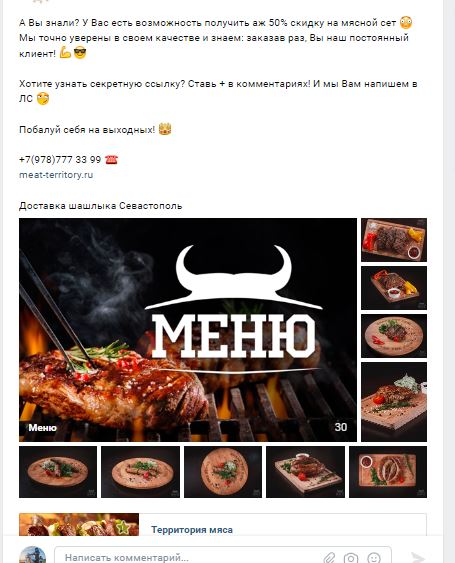Click the paperclip attachment icon
This screenshot has height=563, width=455.
coord(329,558)
